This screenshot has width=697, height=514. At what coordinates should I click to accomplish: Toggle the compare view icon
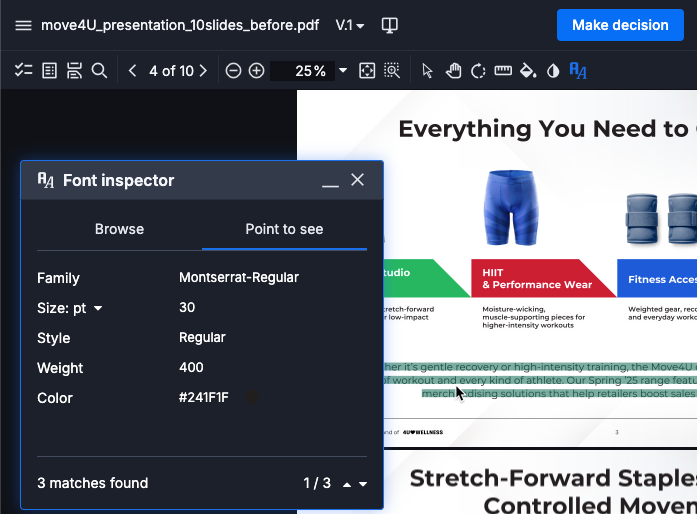(x=390, y=25)
